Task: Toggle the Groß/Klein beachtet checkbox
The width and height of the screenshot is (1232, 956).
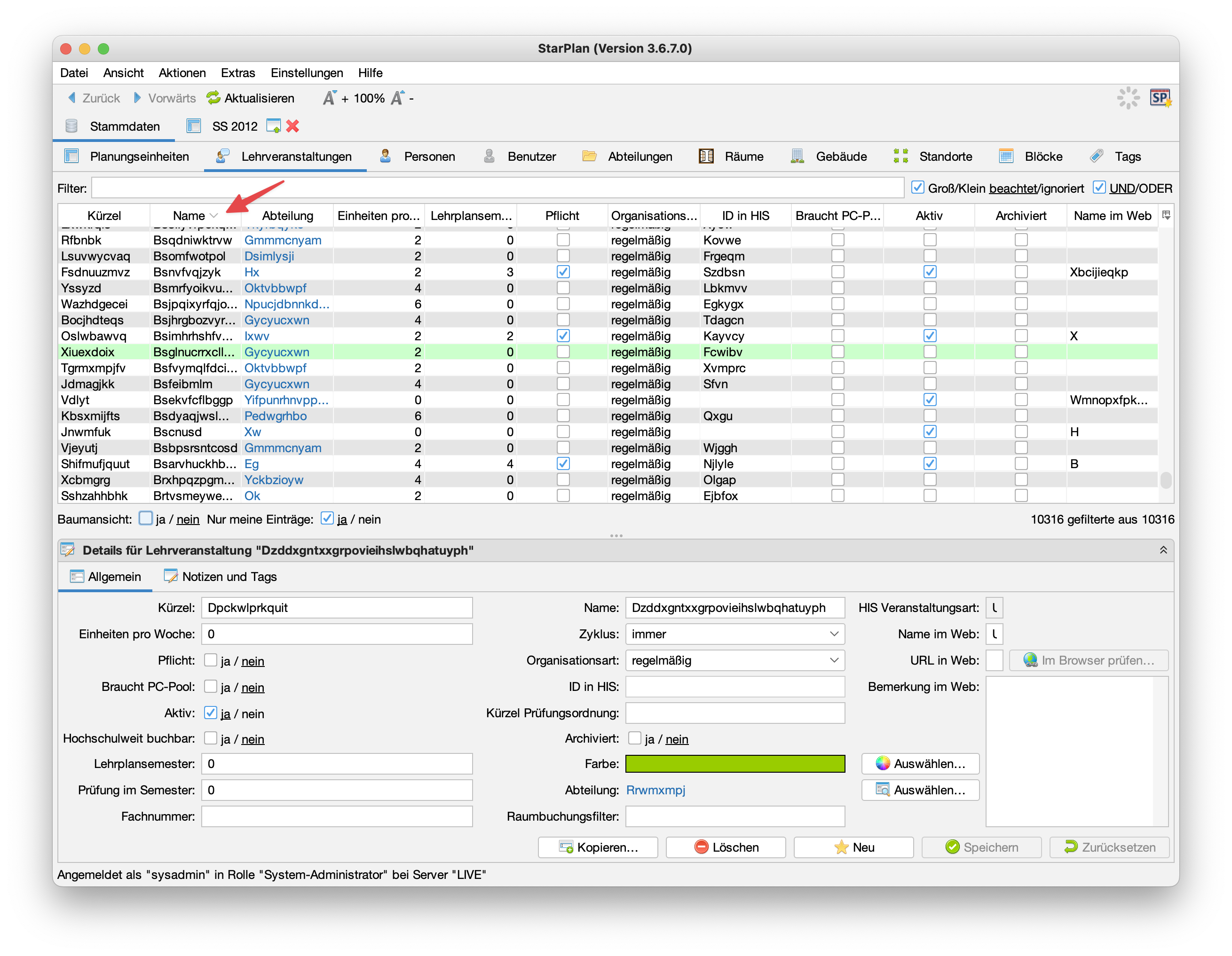Action: tap(918, 188)
